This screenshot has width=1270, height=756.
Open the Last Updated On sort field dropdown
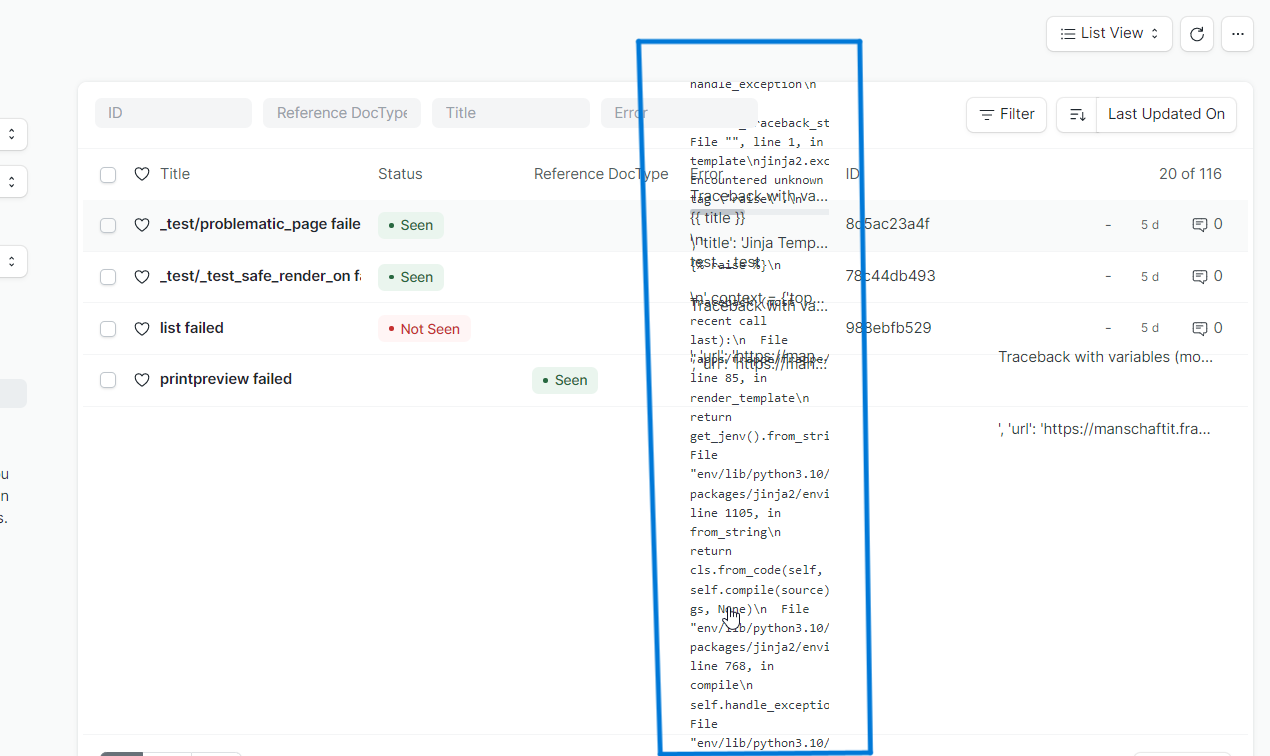[1166, 114]
